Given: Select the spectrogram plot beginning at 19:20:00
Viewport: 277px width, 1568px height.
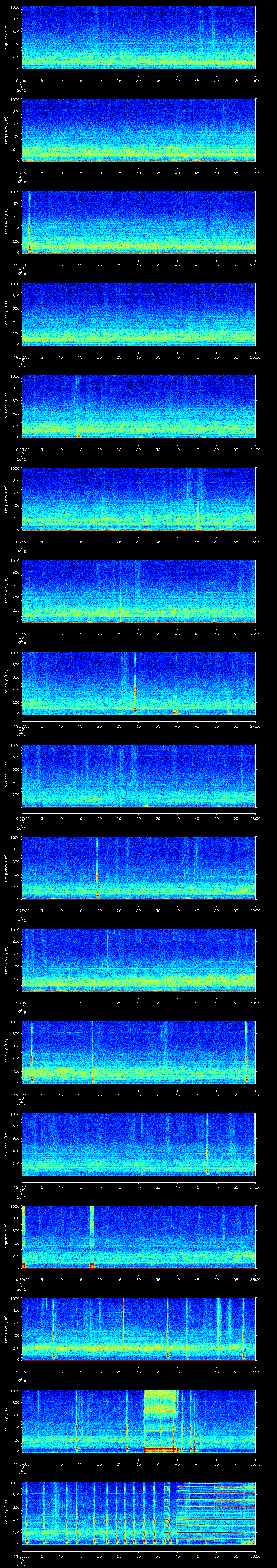Looking at the screenshot, I should [x=138, y=130].
